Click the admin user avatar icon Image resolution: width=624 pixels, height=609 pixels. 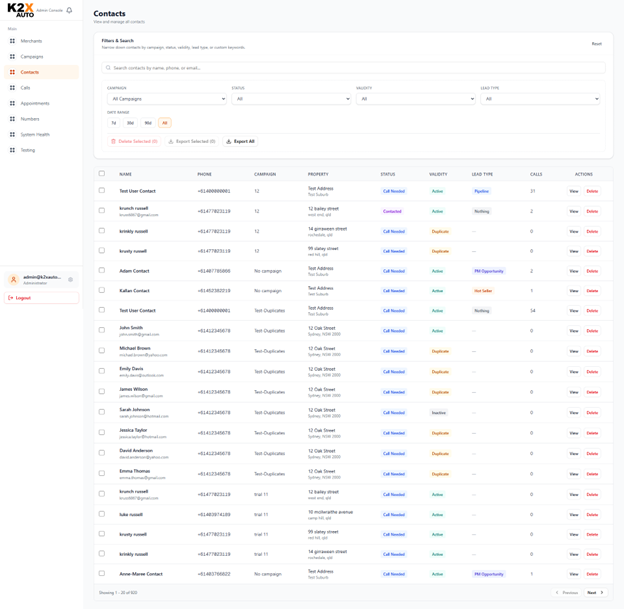pos(14,280)
